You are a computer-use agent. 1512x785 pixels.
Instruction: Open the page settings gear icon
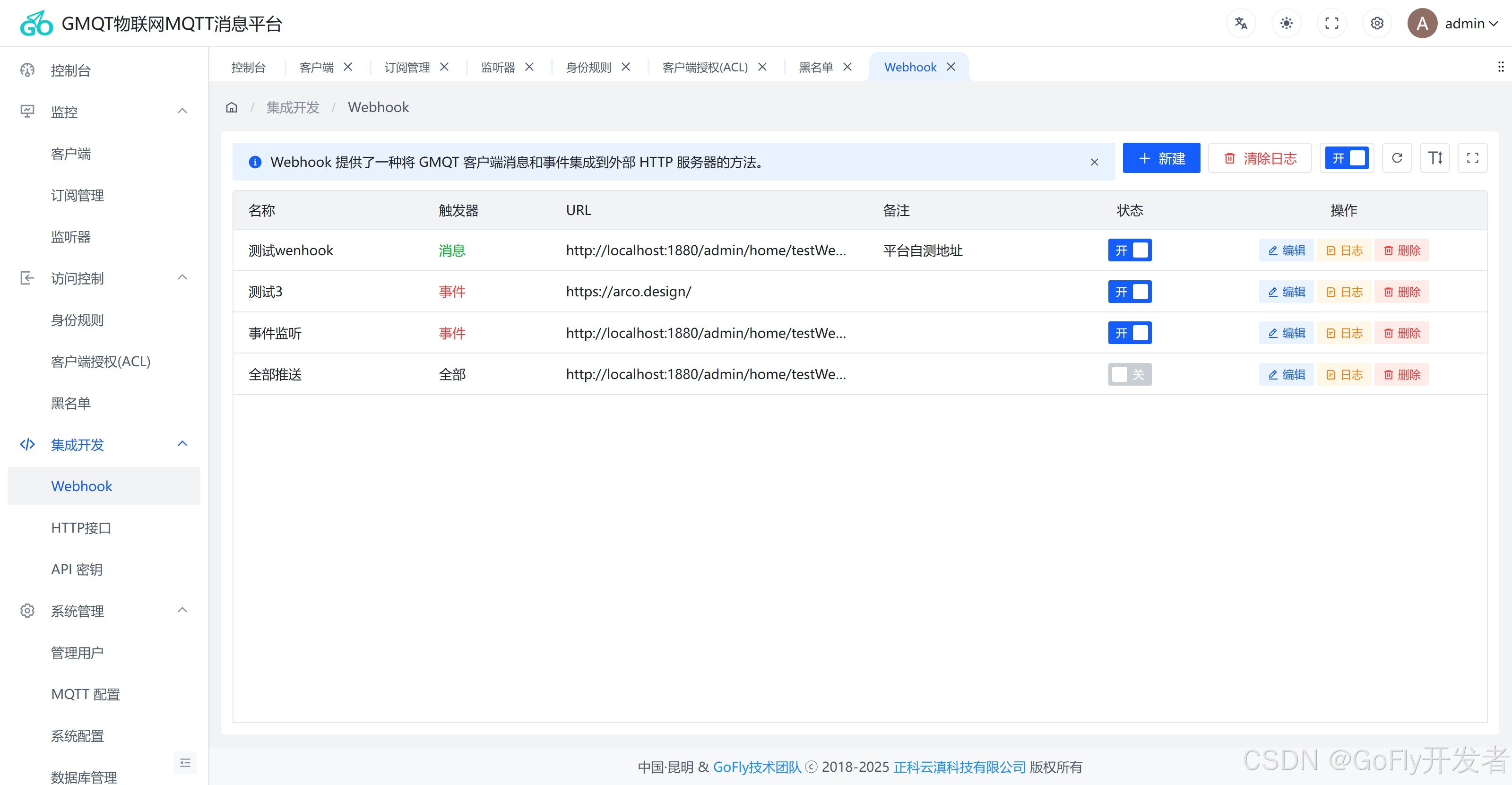1376,24
